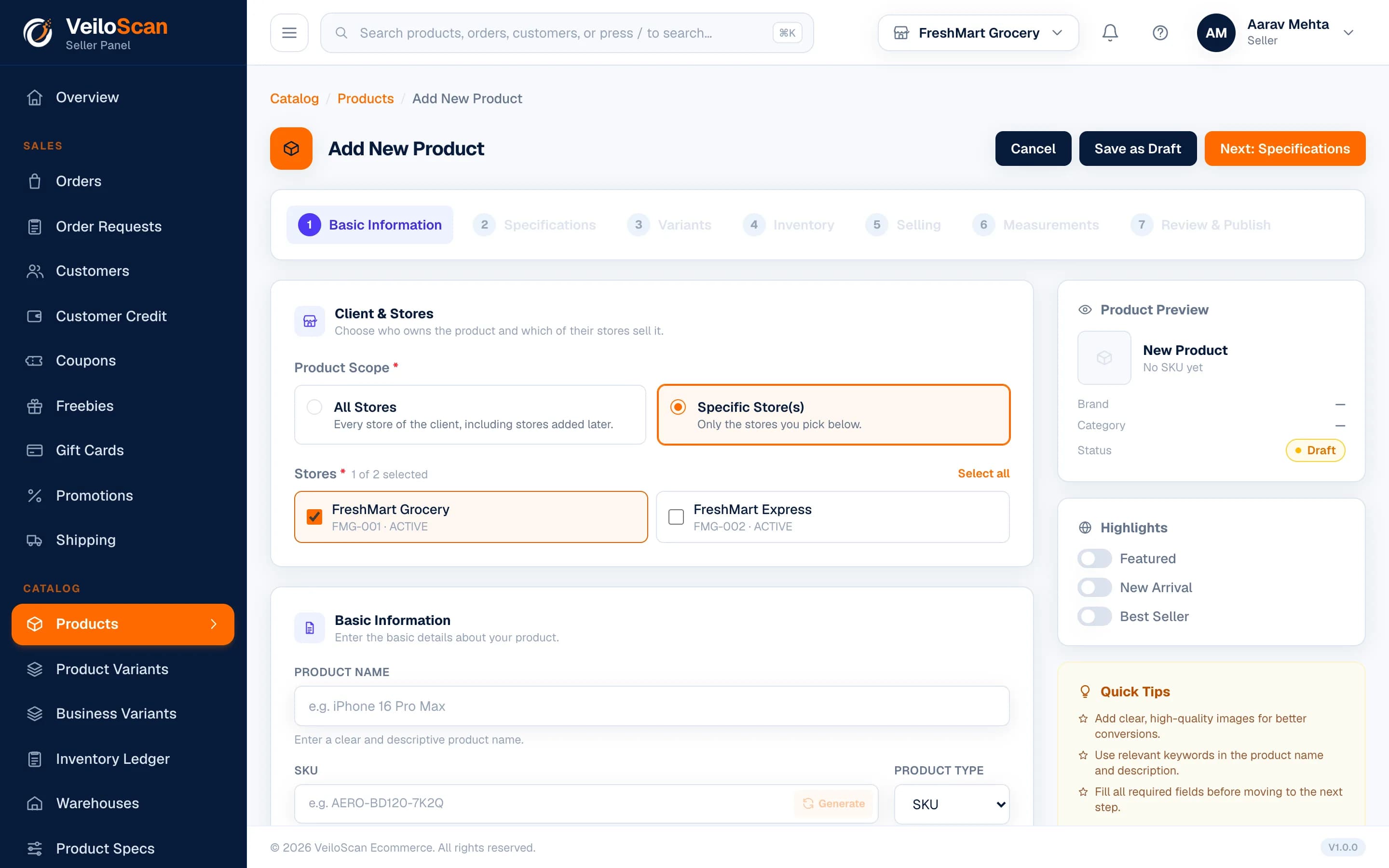The width and height of the screenshot is (1389, 868).
Task: Go to the Inventory step tab
Action: [x=789, y=225]
